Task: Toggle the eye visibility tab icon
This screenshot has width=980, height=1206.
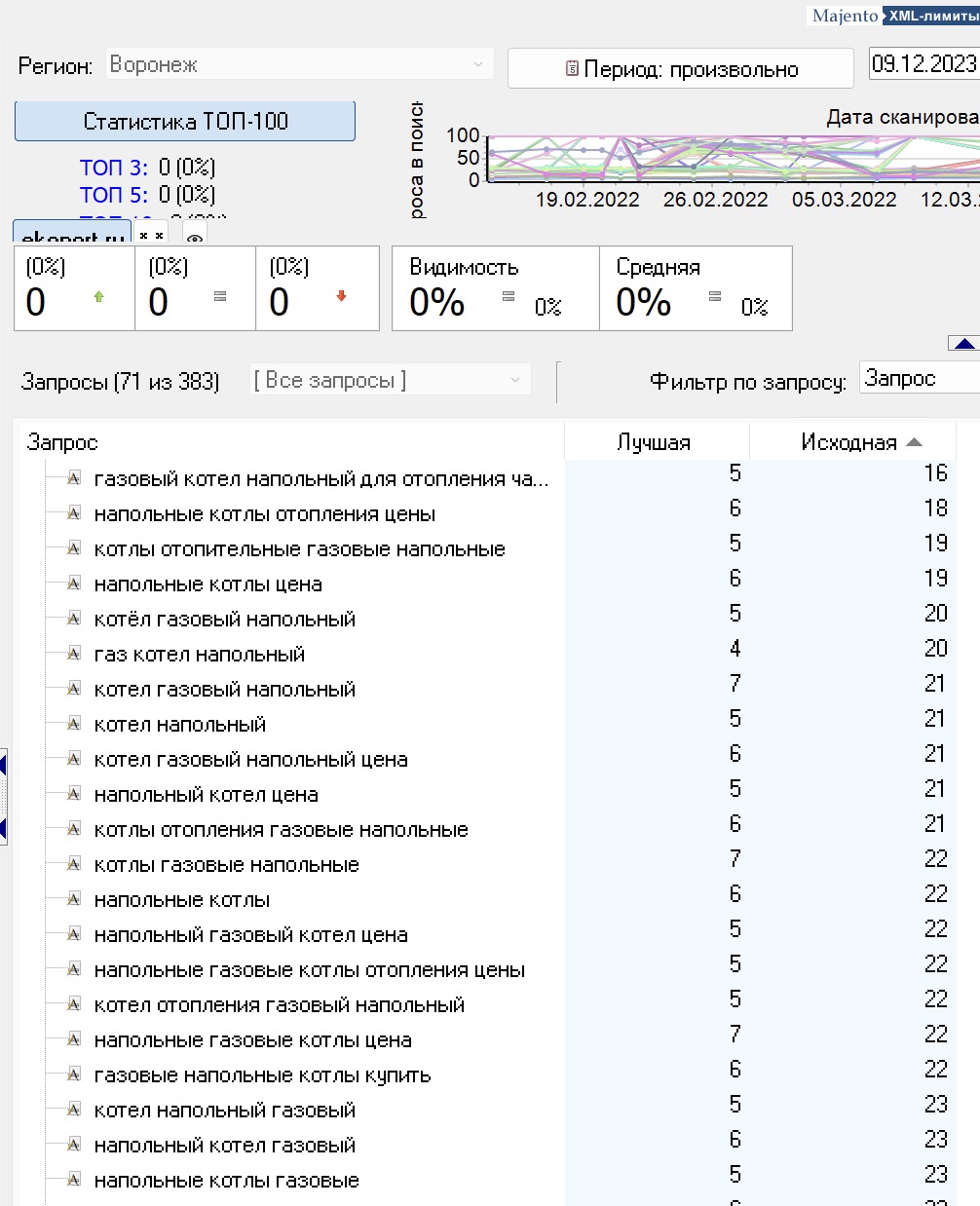Action: pos(195,238)
